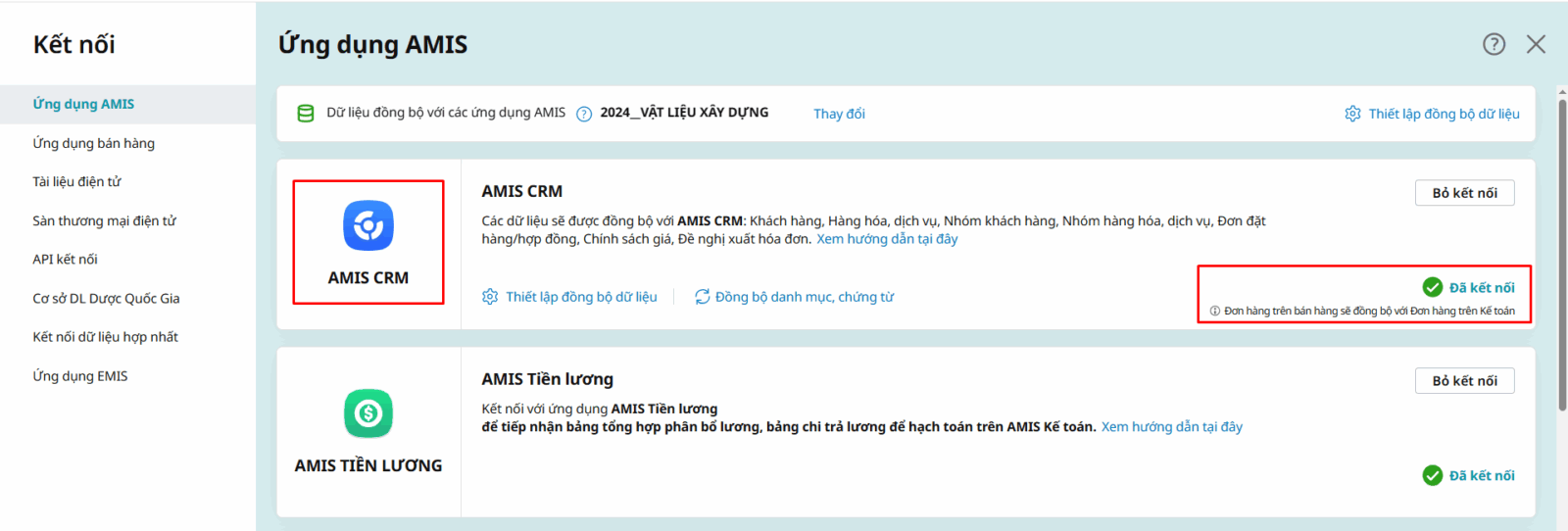
Task: Open Tài liệu điện tử section
Action: (77, 181)
